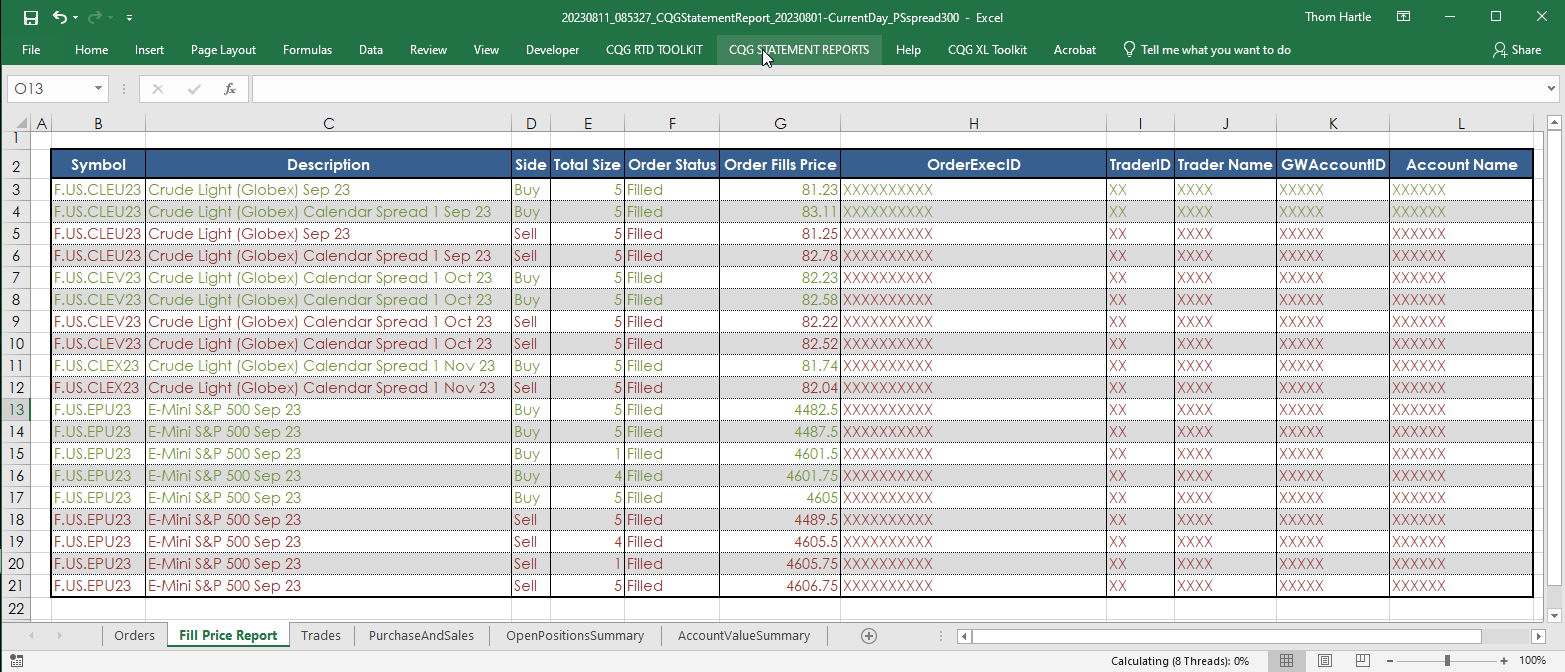The image size is (1565, 672).
Task: Switch to Normal view icon in status bar
Action: click(1287, 661)
